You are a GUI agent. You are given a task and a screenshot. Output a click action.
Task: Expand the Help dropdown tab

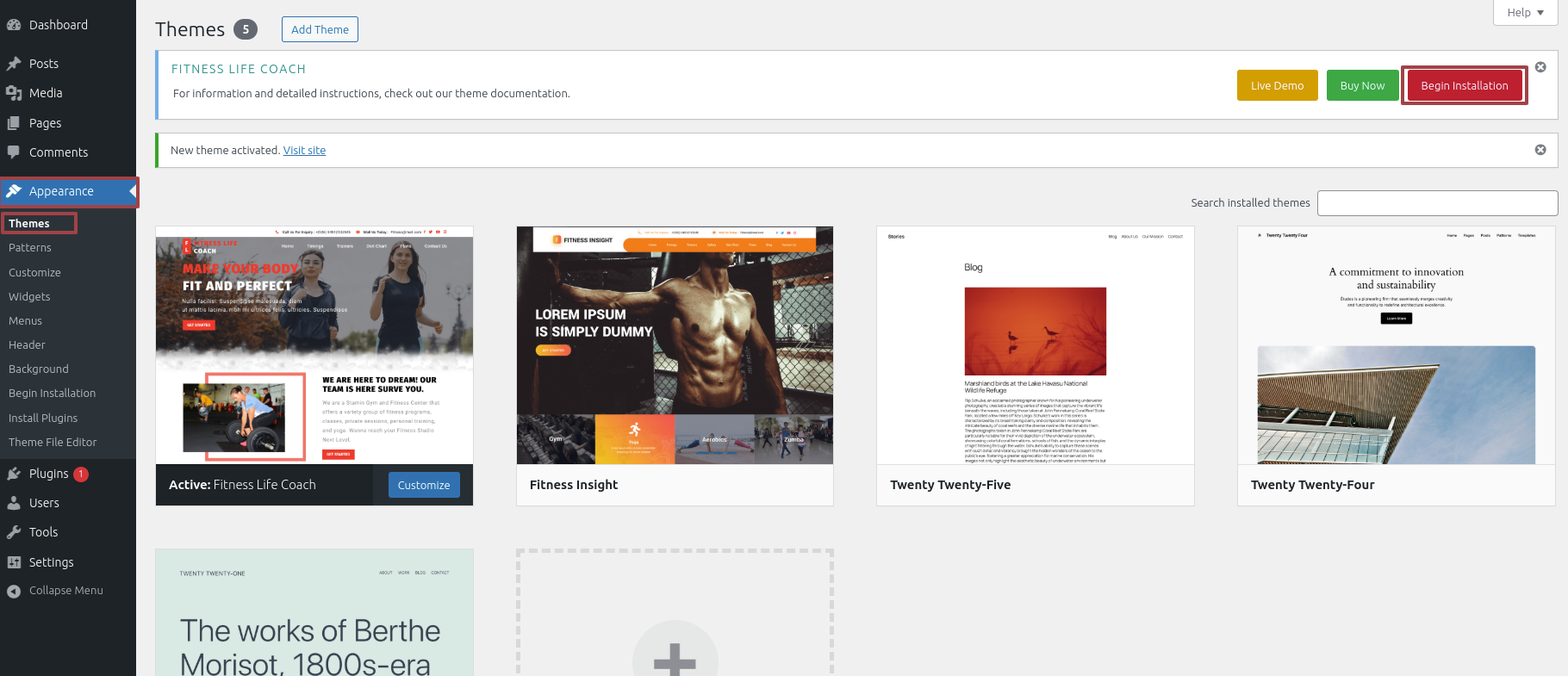1525,12
